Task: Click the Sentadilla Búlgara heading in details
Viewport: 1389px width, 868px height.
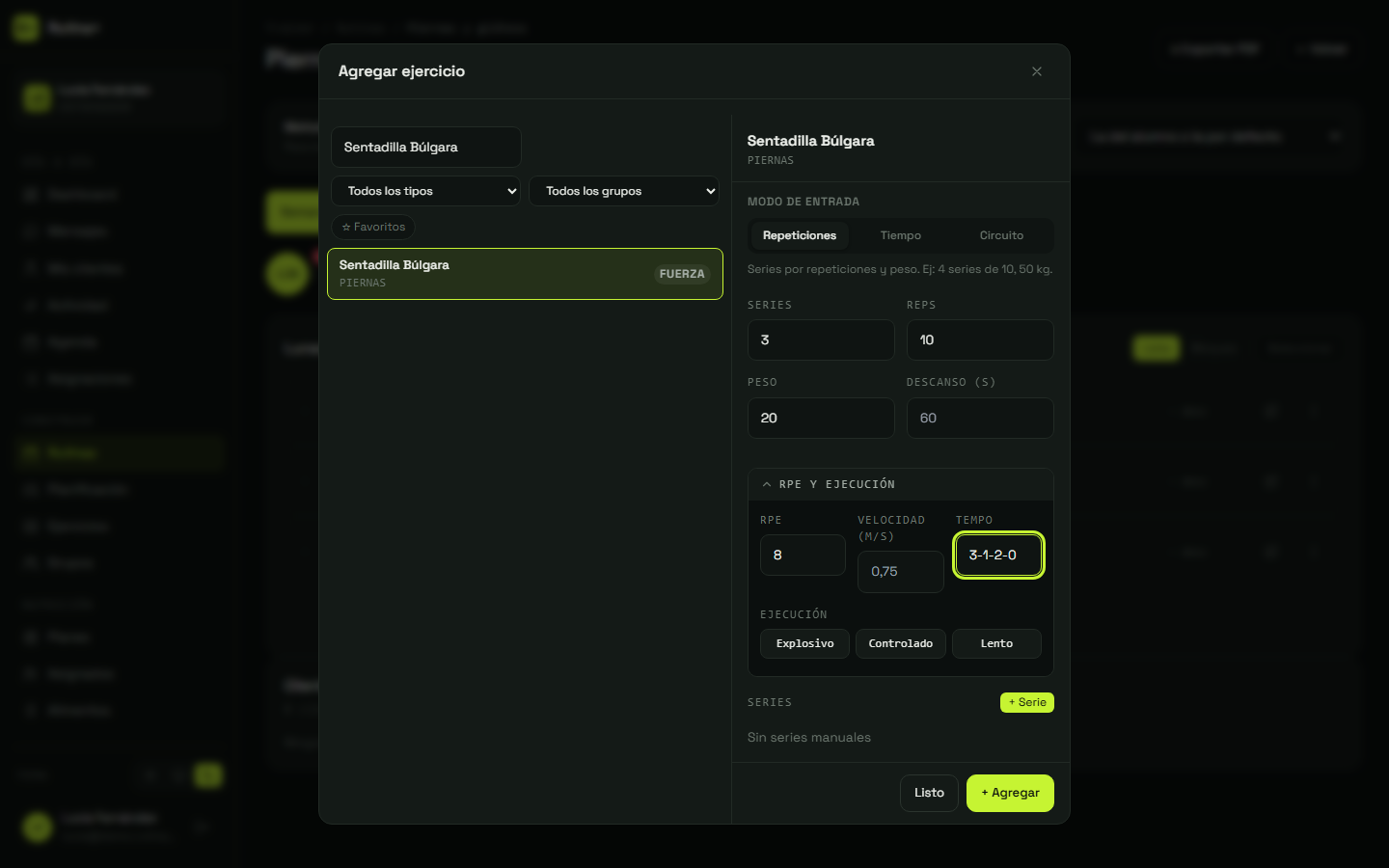Action: 811,141
